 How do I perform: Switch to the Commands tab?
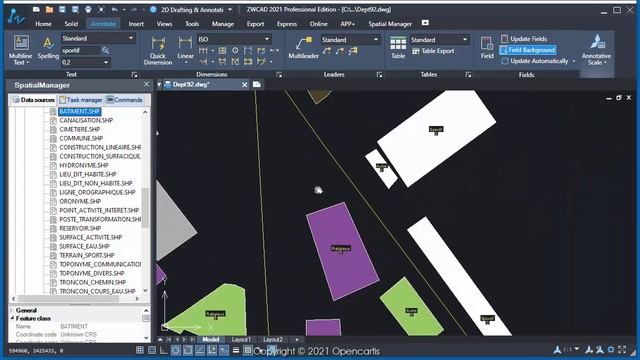tap(124, 100)
